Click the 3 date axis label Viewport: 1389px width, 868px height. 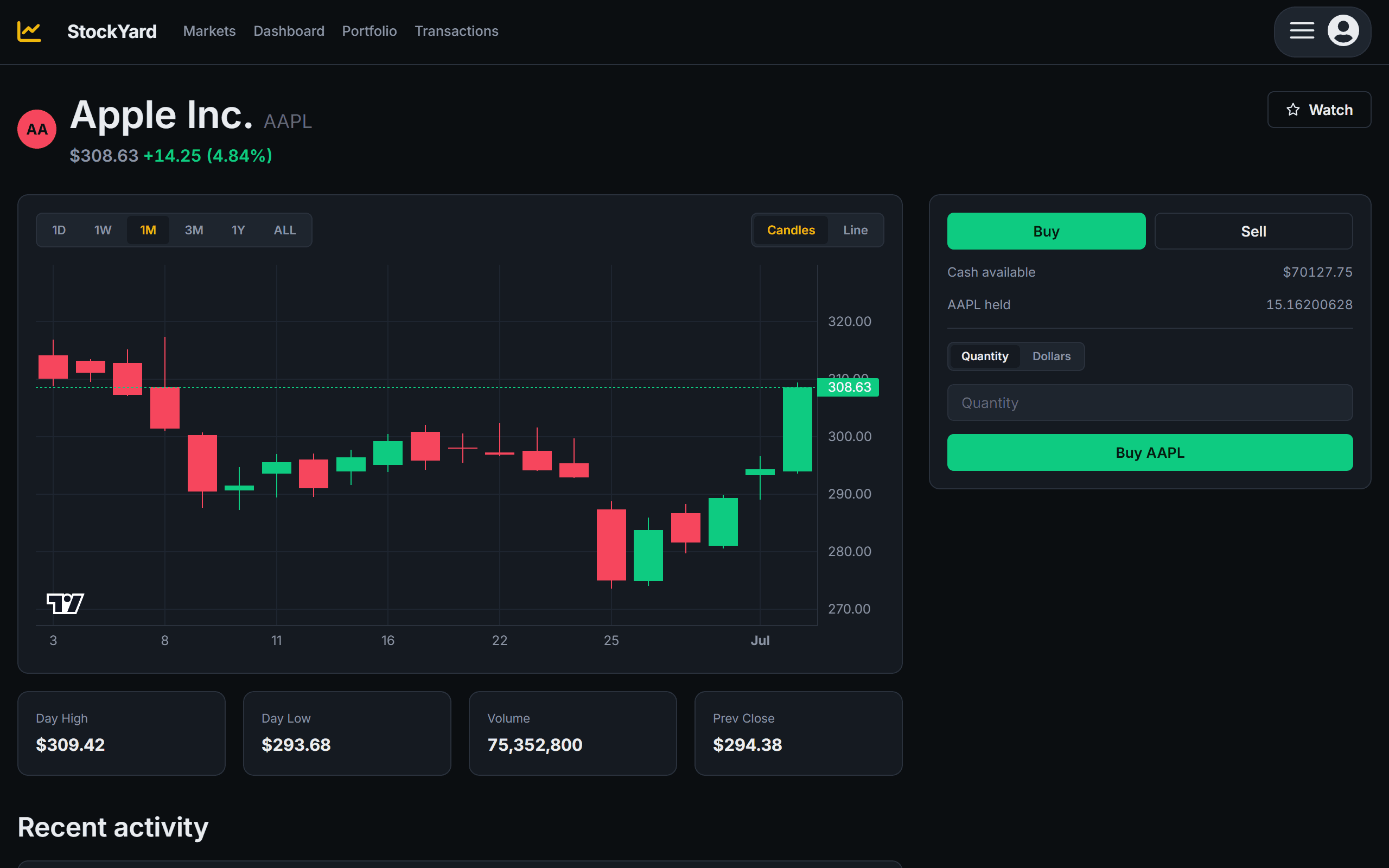tap(53, 641)
